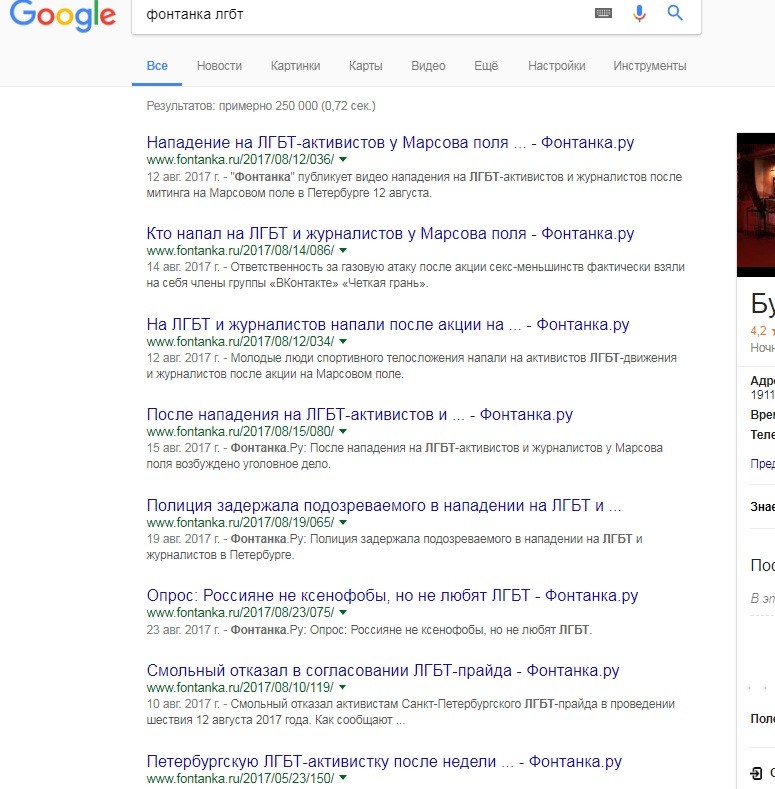
Task: Click the knowledge panel photo thumbnail
Action: (x=756, y=204)
